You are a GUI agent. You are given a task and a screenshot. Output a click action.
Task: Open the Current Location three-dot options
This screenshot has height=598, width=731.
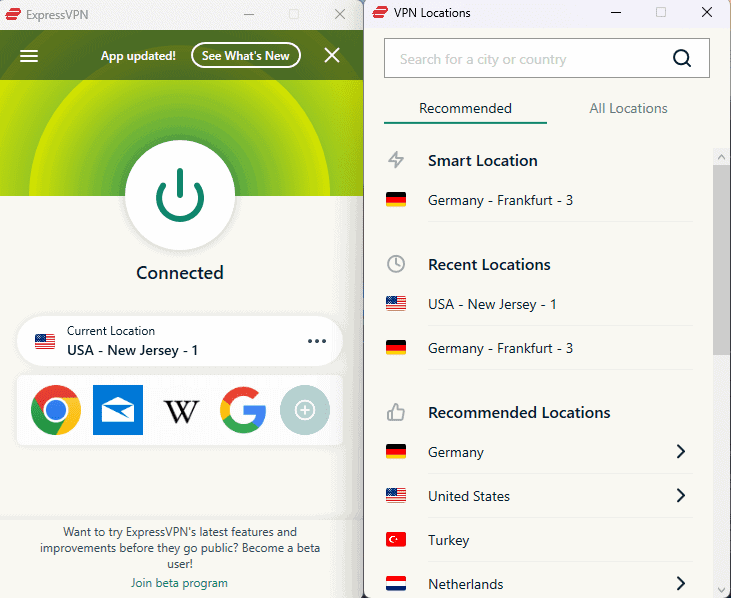317,341
